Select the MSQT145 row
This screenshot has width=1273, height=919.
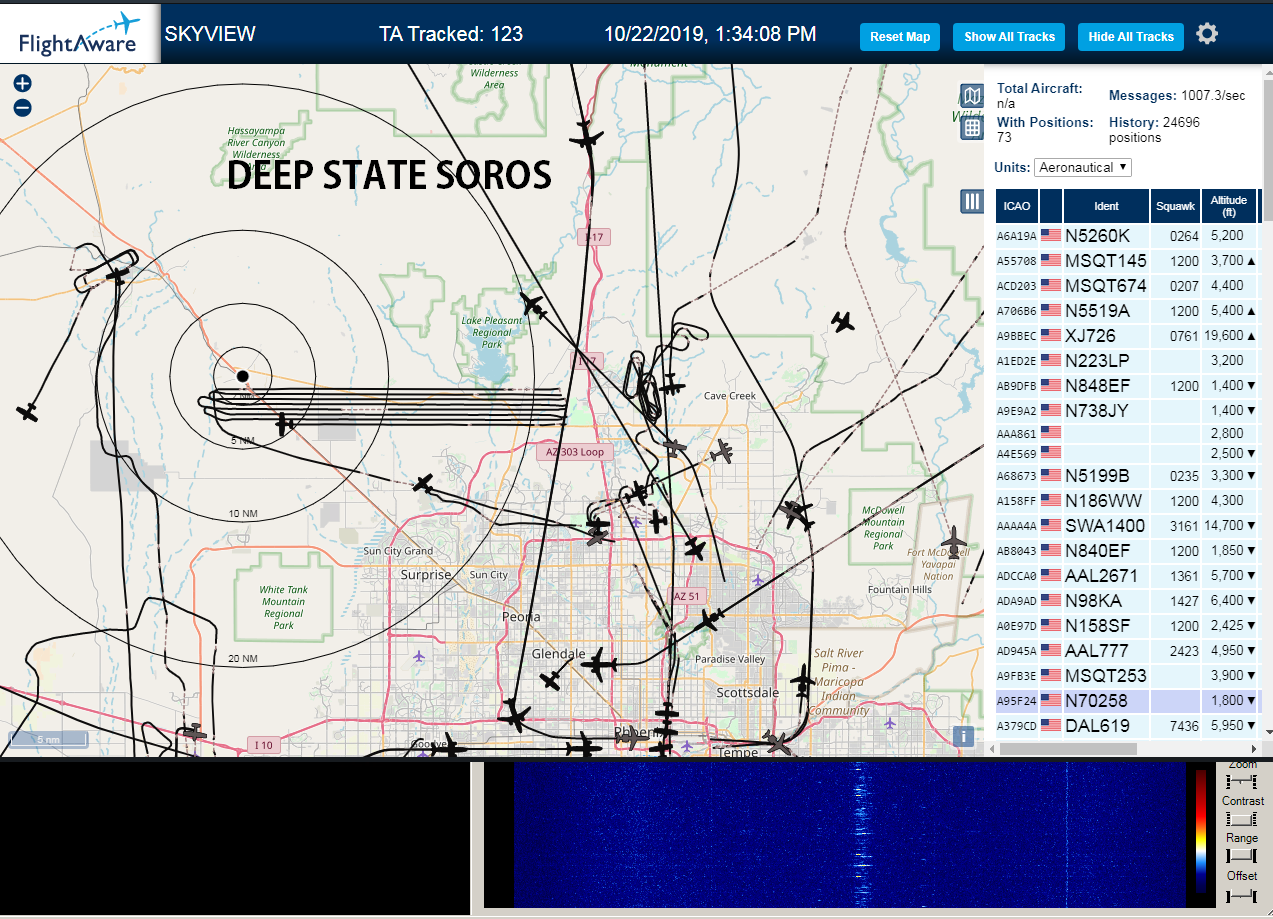point(1127,260)
